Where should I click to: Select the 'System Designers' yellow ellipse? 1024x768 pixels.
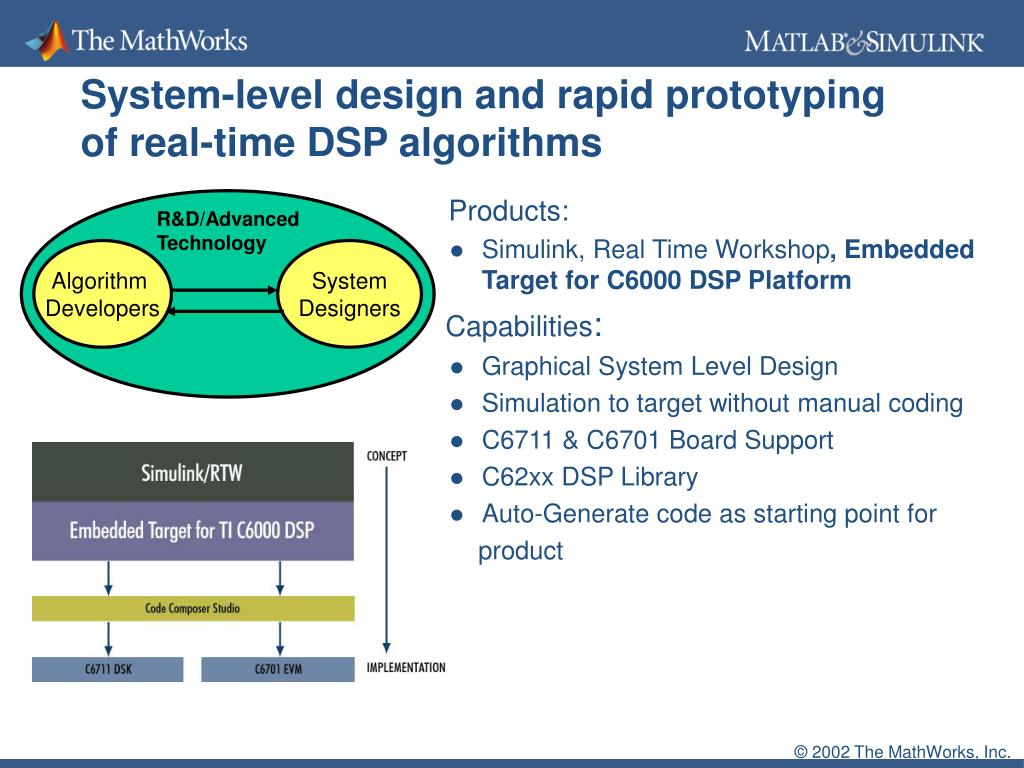click(349, 294)
